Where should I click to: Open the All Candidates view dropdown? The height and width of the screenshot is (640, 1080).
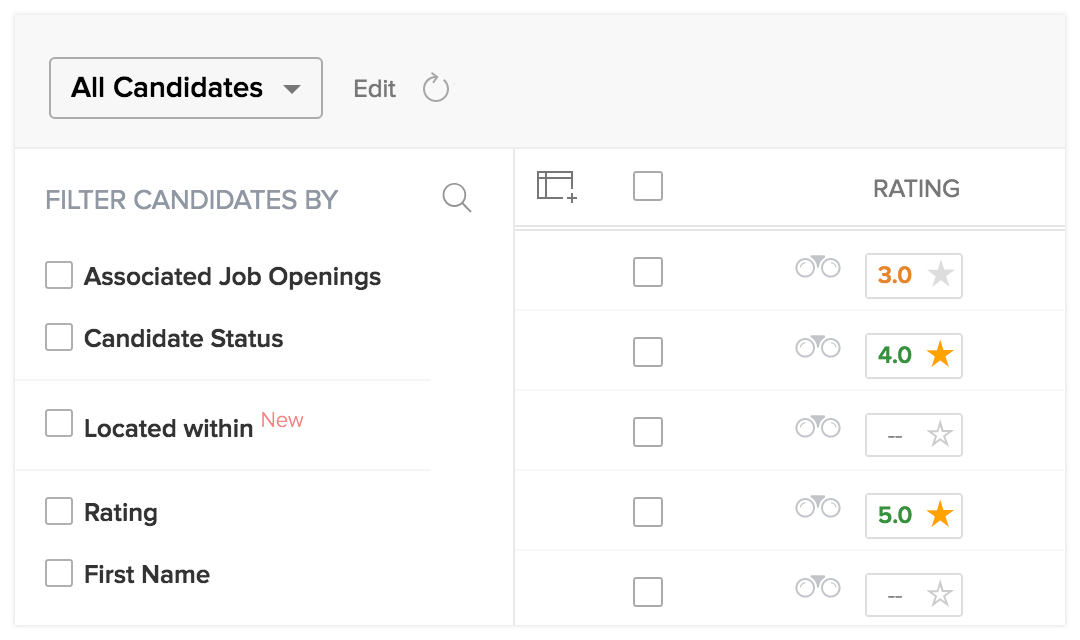coord(167,88)
